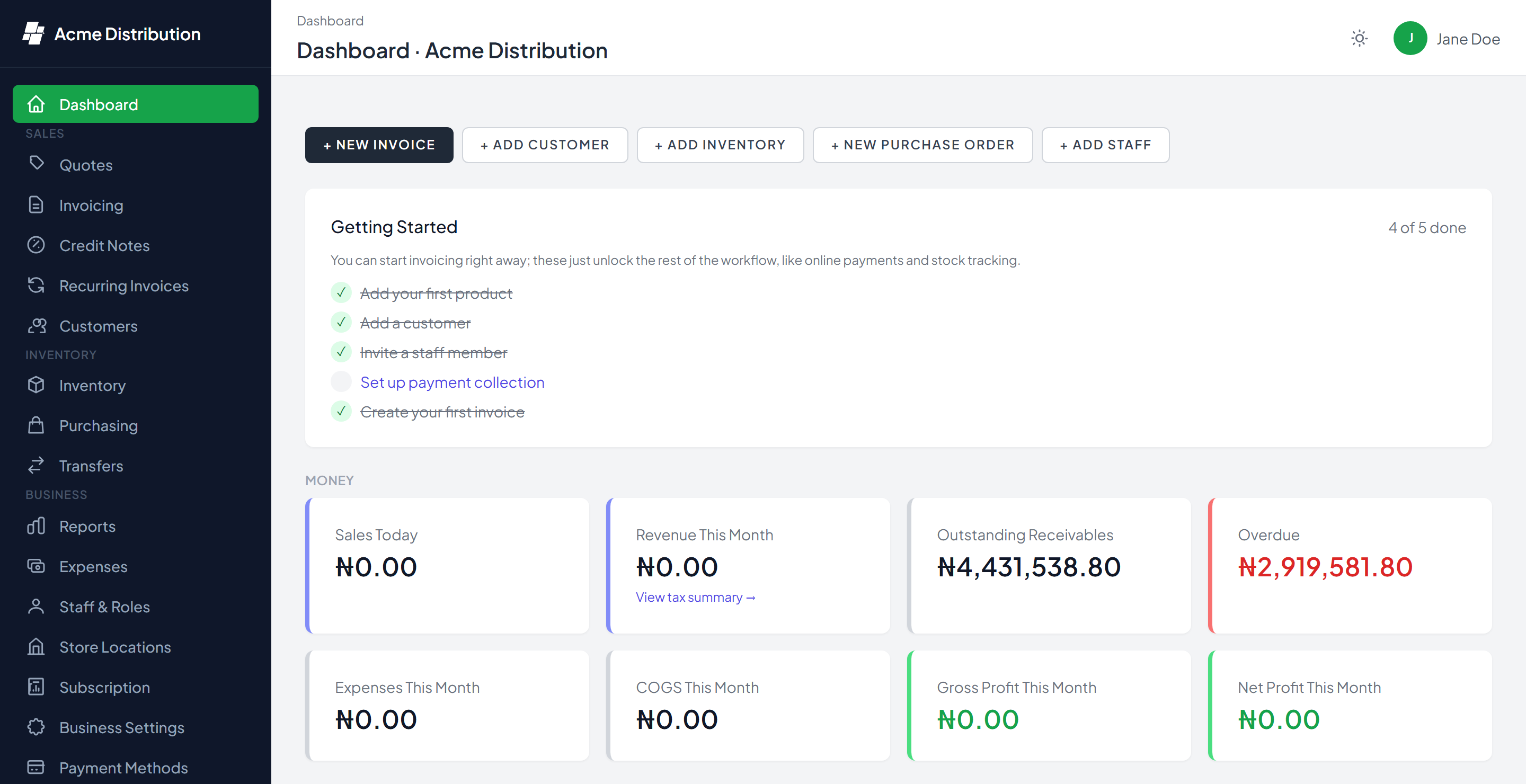Click the + ADD INVENTORY button
Screen dimensions: 1526x784
click(721, 145)
